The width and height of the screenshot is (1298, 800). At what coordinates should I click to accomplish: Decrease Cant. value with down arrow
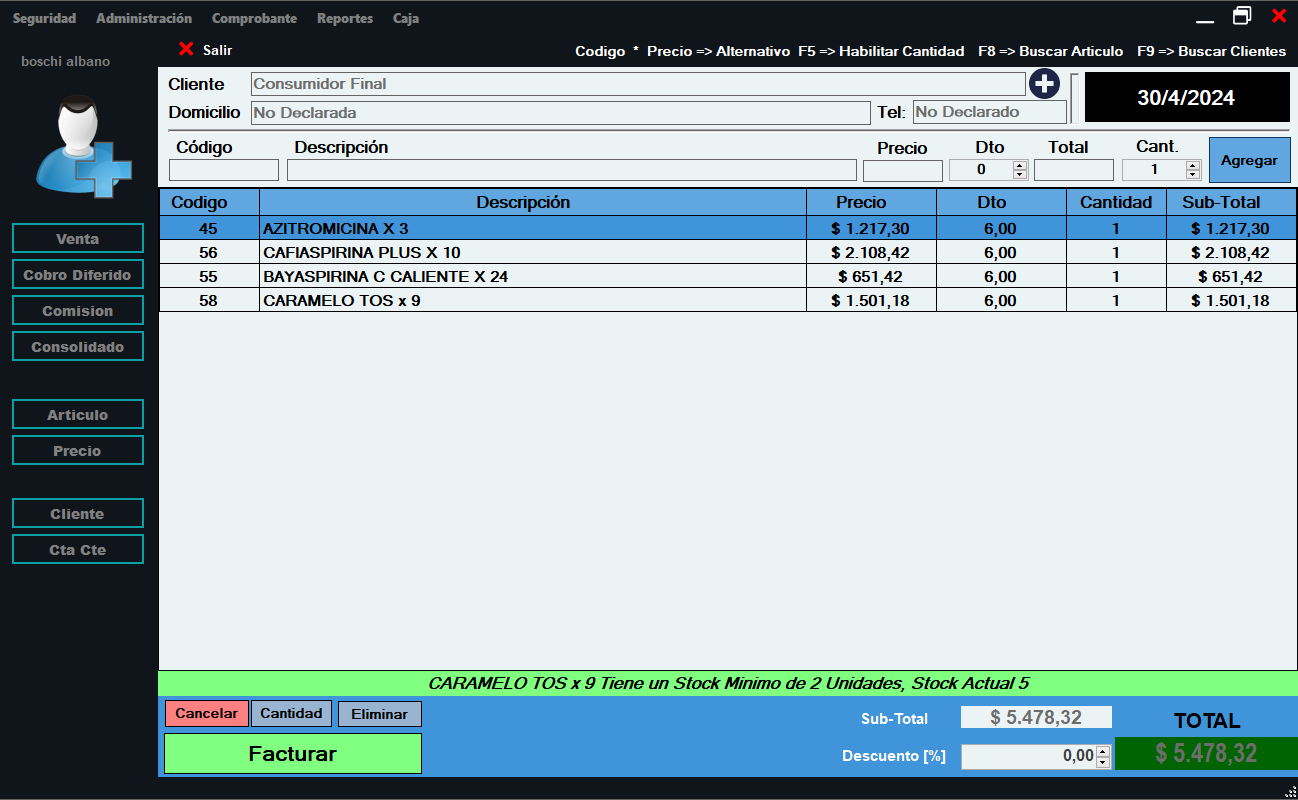[x=1193, y=175]
